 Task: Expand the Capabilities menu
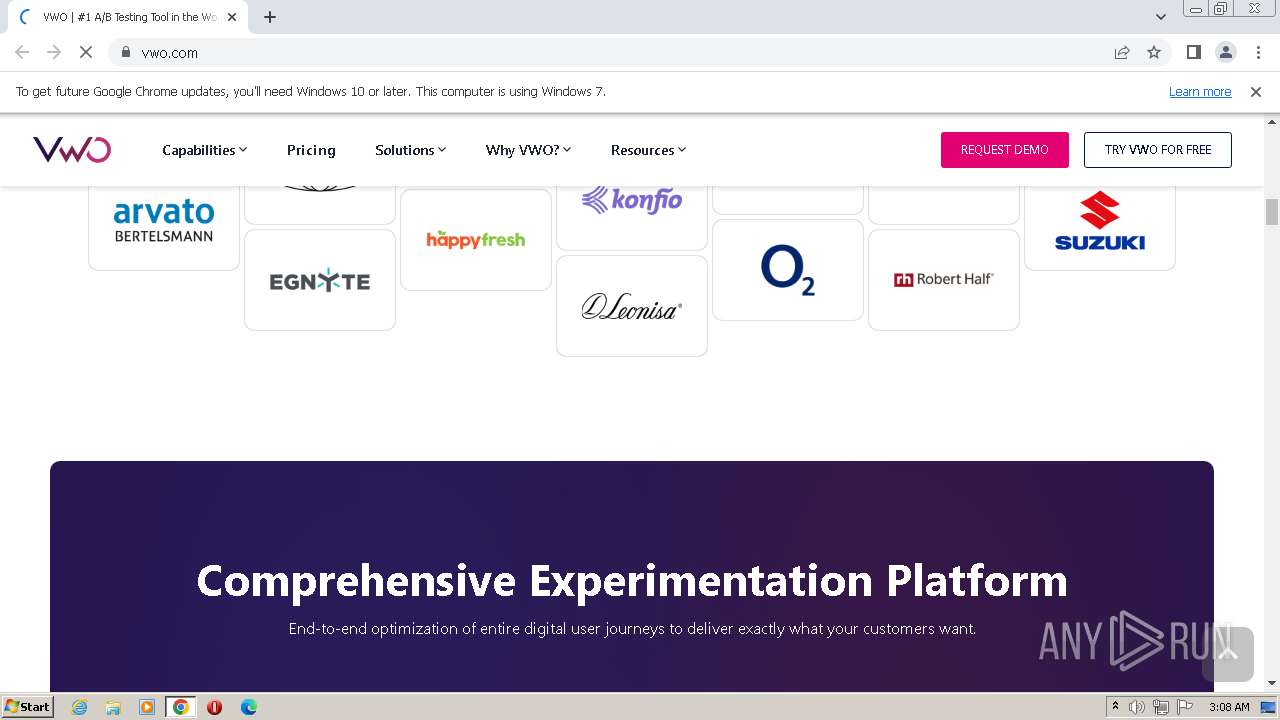tap(204, 150)
